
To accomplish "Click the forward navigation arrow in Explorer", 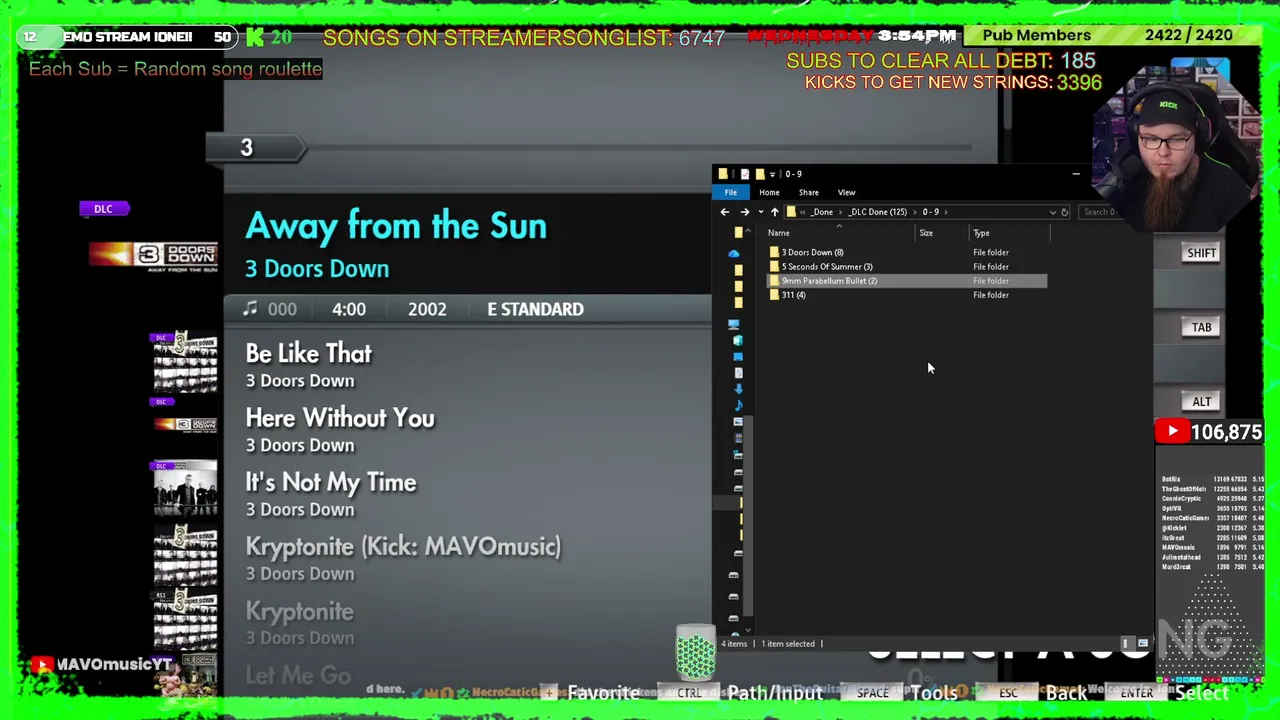I will 744,212.
